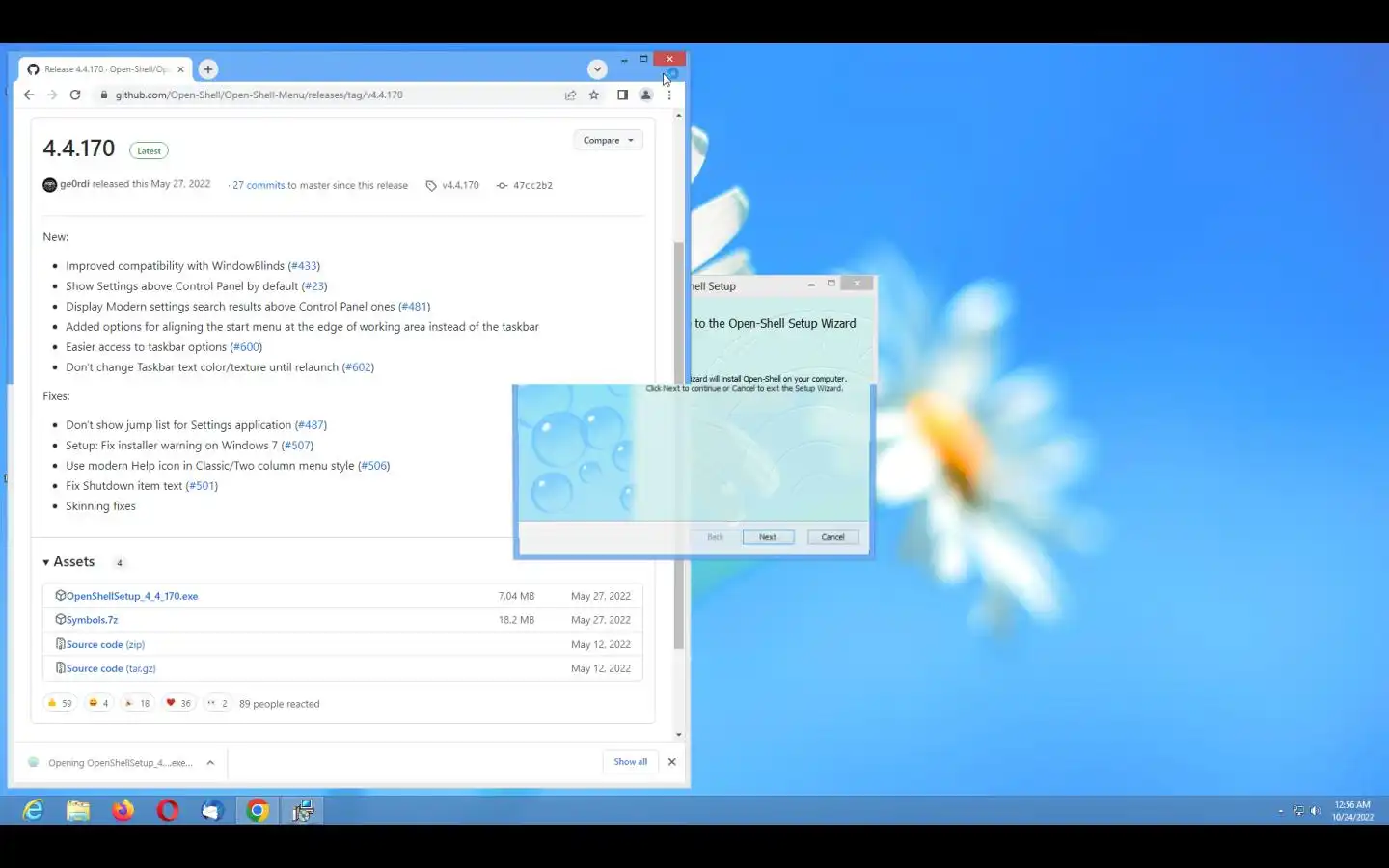1389x868 pixels.
Task: Download Source code (tar.gz)
Action: point(111,668)
